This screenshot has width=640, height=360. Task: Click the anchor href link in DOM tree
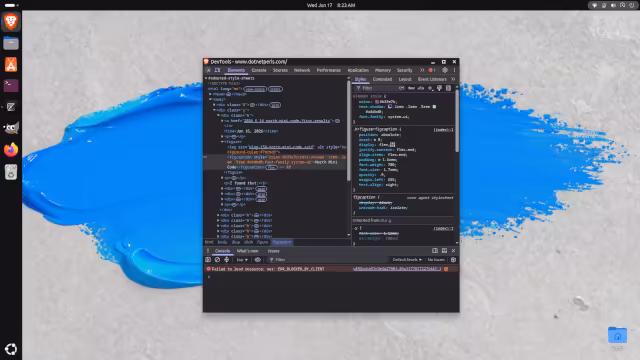coord(287,121)
